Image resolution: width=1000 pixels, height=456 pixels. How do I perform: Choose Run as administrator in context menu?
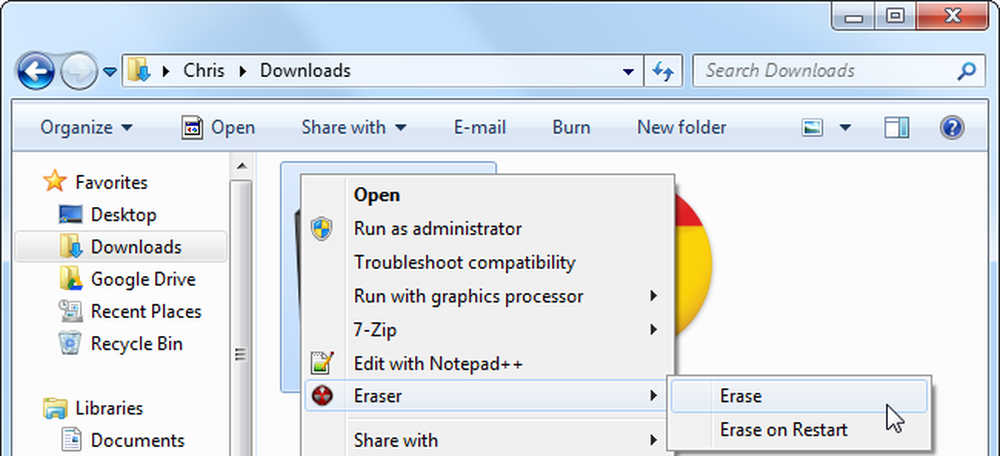coord(489,228)
